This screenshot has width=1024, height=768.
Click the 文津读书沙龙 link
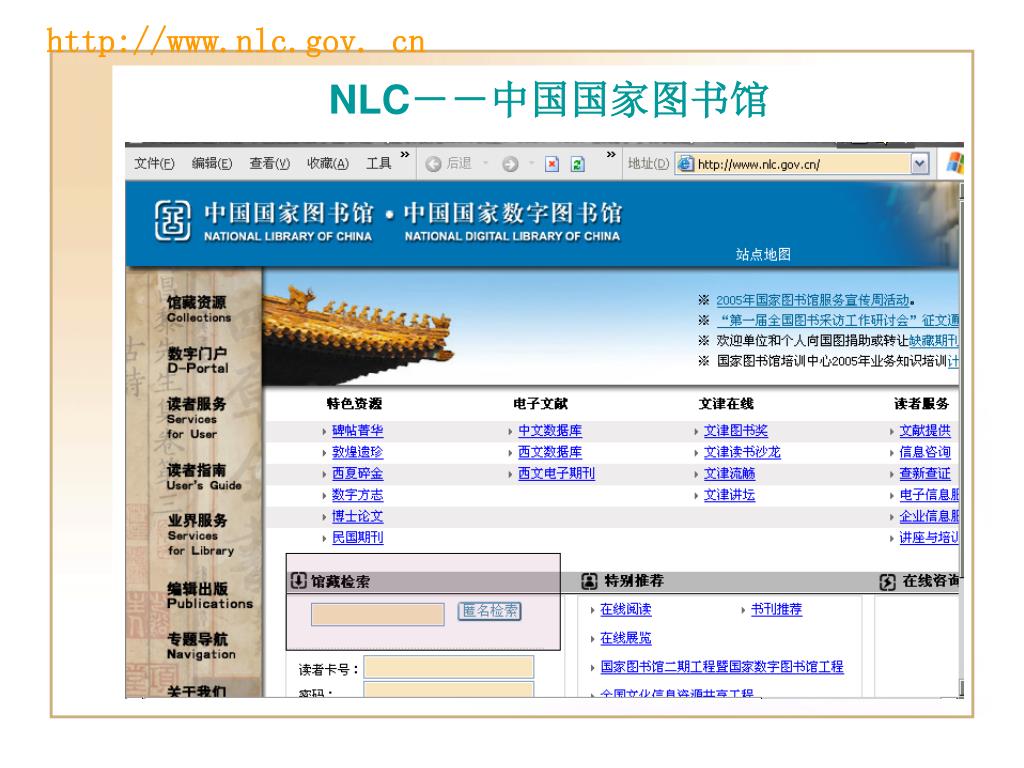742,452
